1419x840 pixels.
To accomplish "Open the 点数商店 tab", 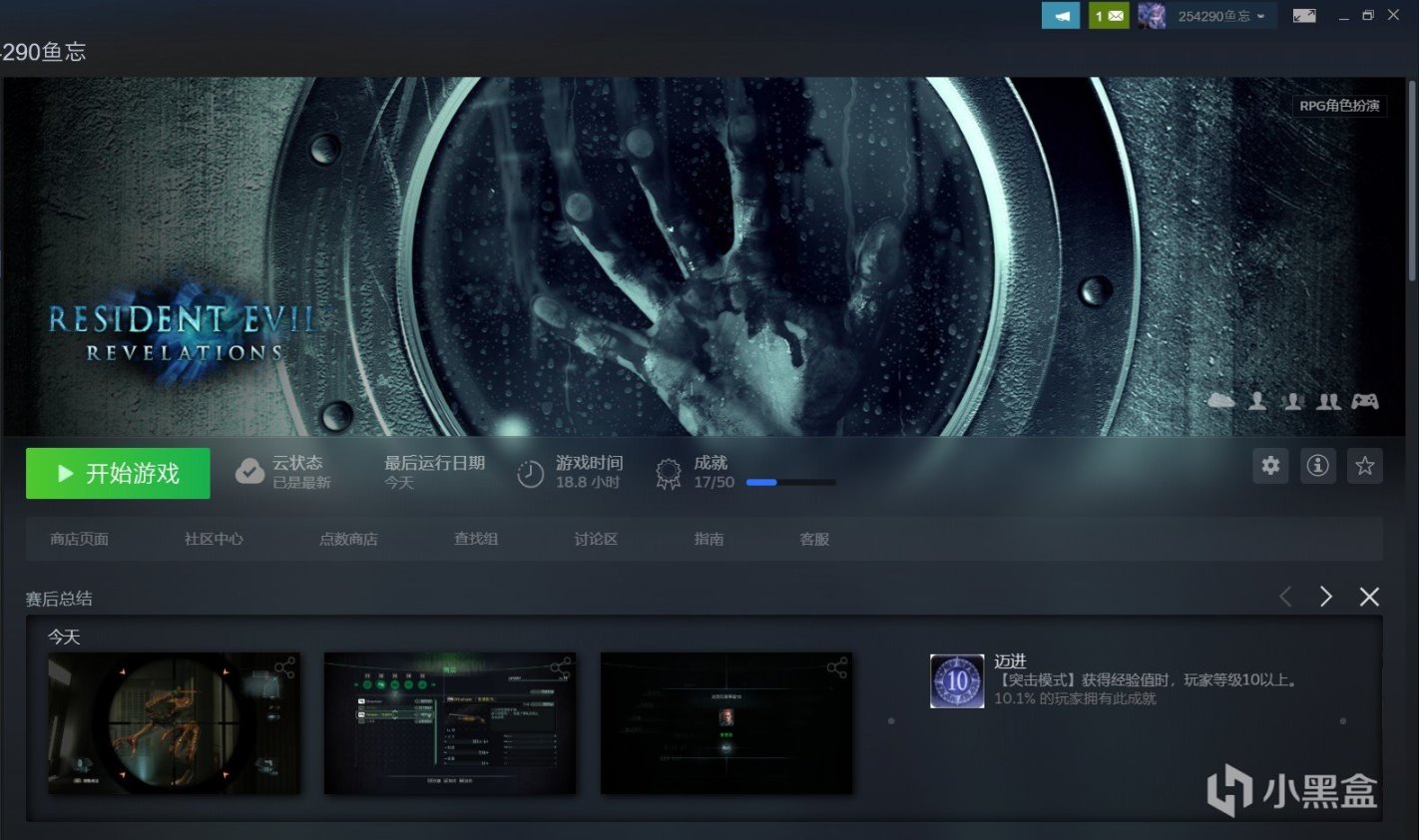I will (348, 539).
